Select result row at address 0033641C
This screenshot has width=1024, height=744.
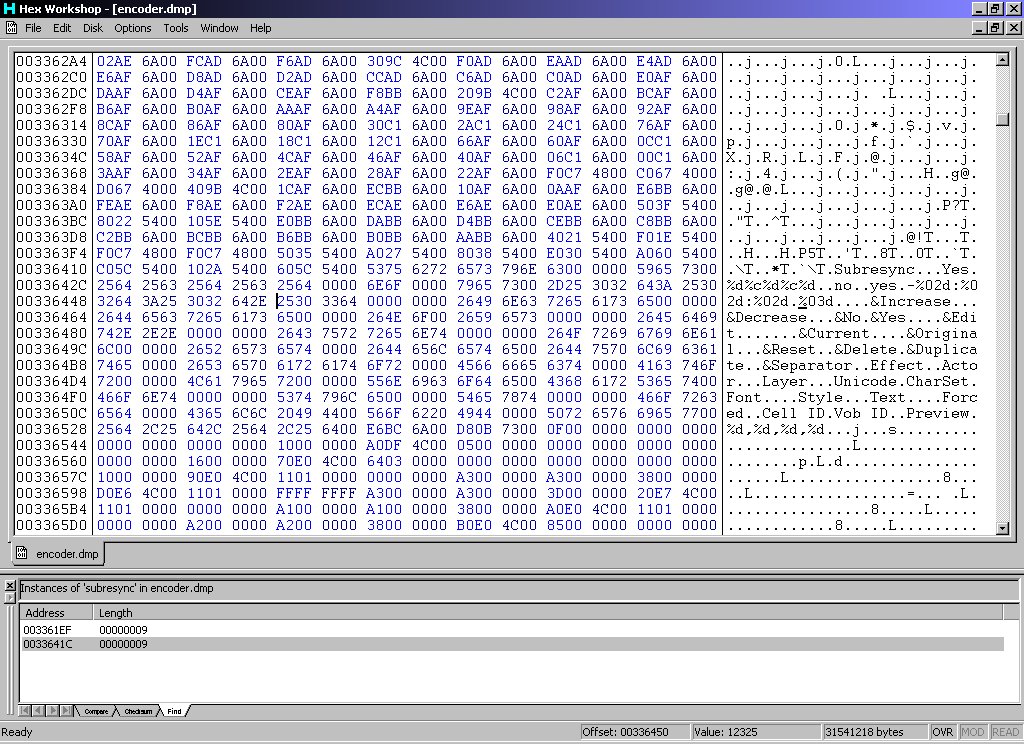[513, 644]
